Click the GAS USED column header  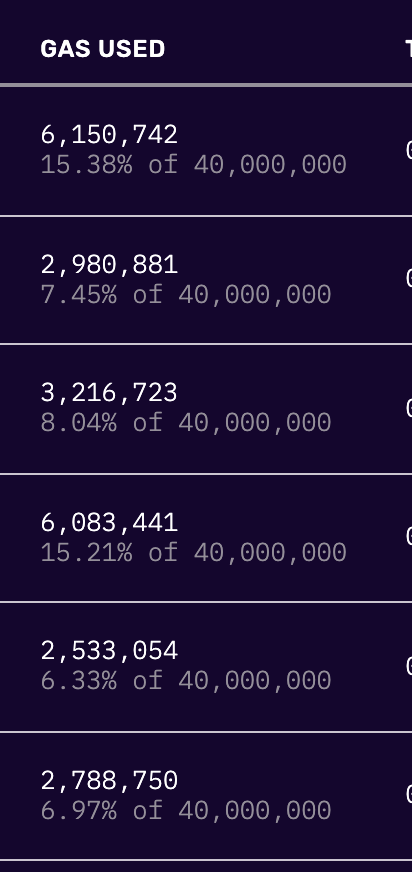[103, 49]
